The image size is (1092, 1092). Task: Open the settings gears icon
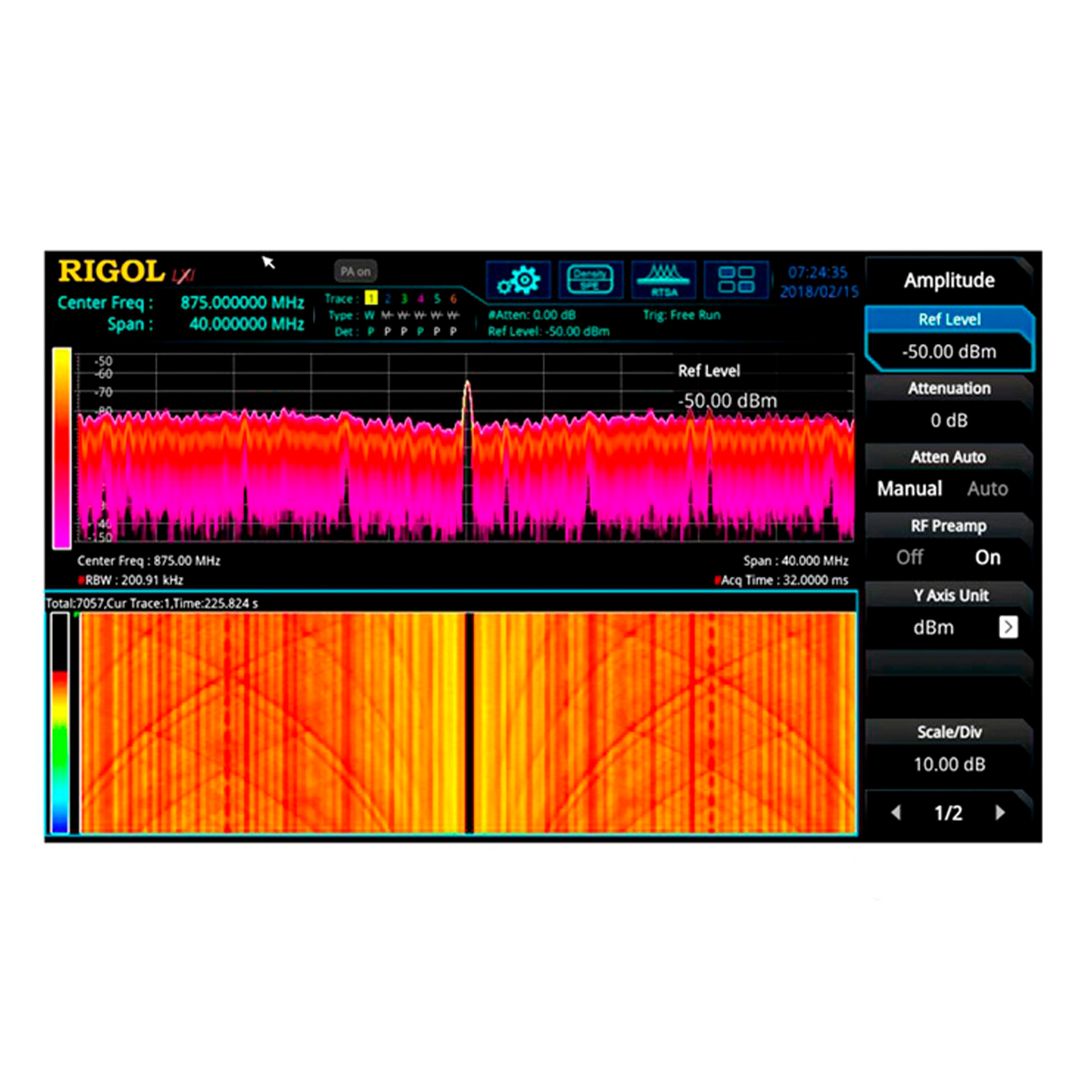[518, 280]
